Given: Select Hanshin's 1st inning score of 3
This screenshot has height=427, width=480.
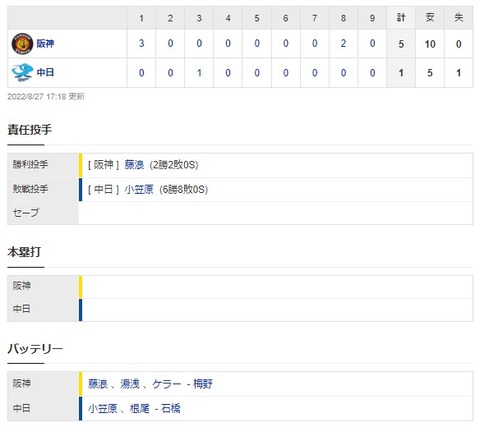Looking at the screenshot, I should click(141, 43).
